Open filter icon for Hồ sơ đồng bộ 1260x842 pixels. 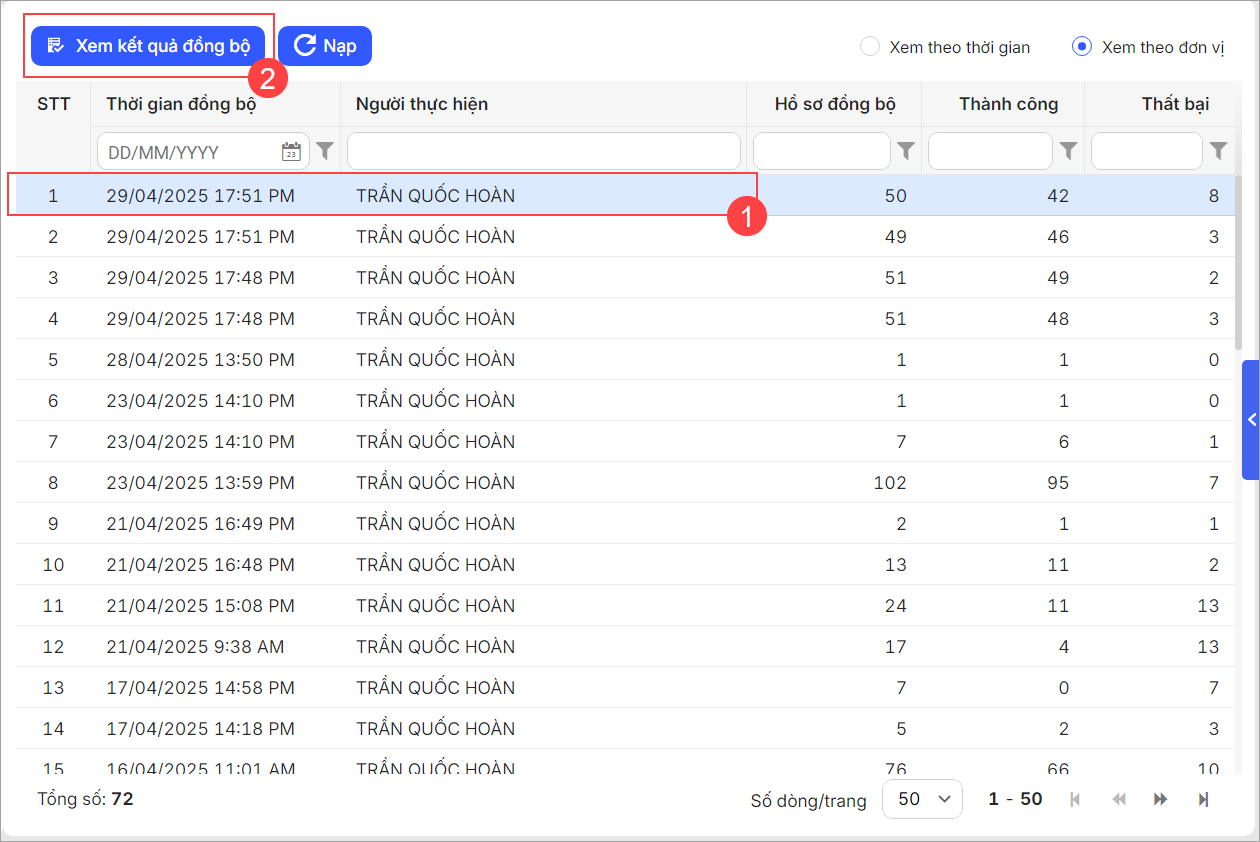pyautogui.click(x=905, y=151)
